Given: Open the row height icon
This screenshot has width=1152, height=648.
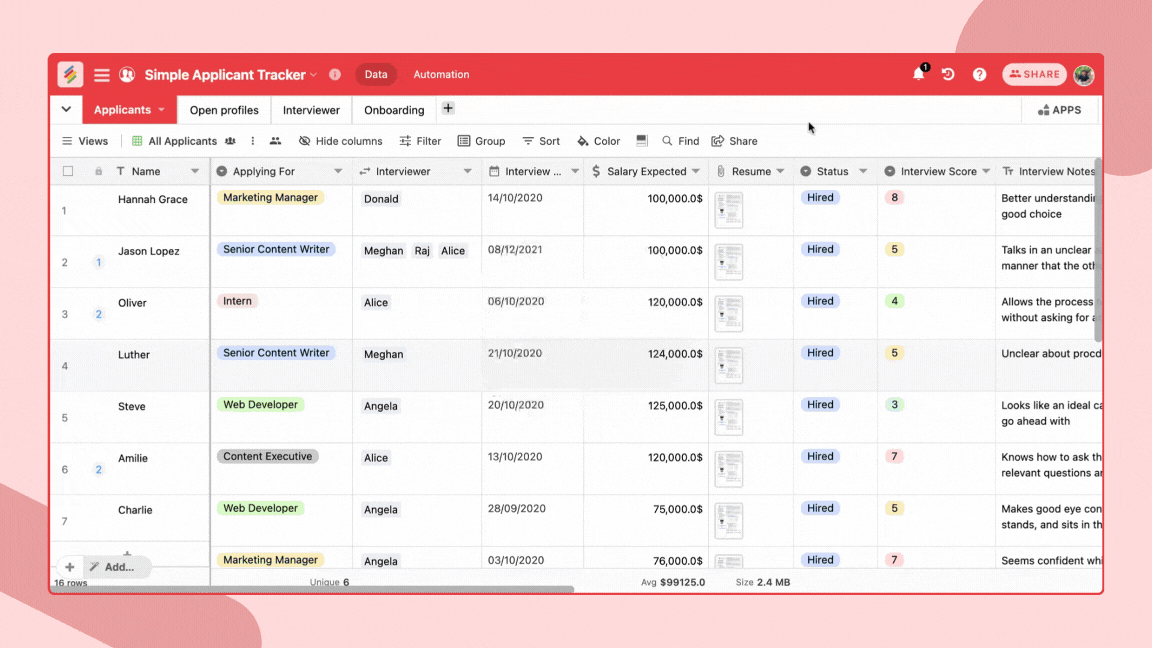Looking at the screenshot, I should click(x=642, y=141).
